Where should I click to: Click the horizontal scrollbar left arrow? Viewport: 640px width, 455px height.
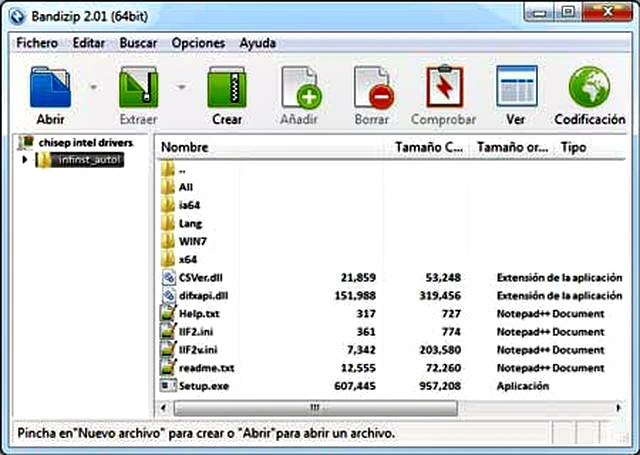click(164, 408)
